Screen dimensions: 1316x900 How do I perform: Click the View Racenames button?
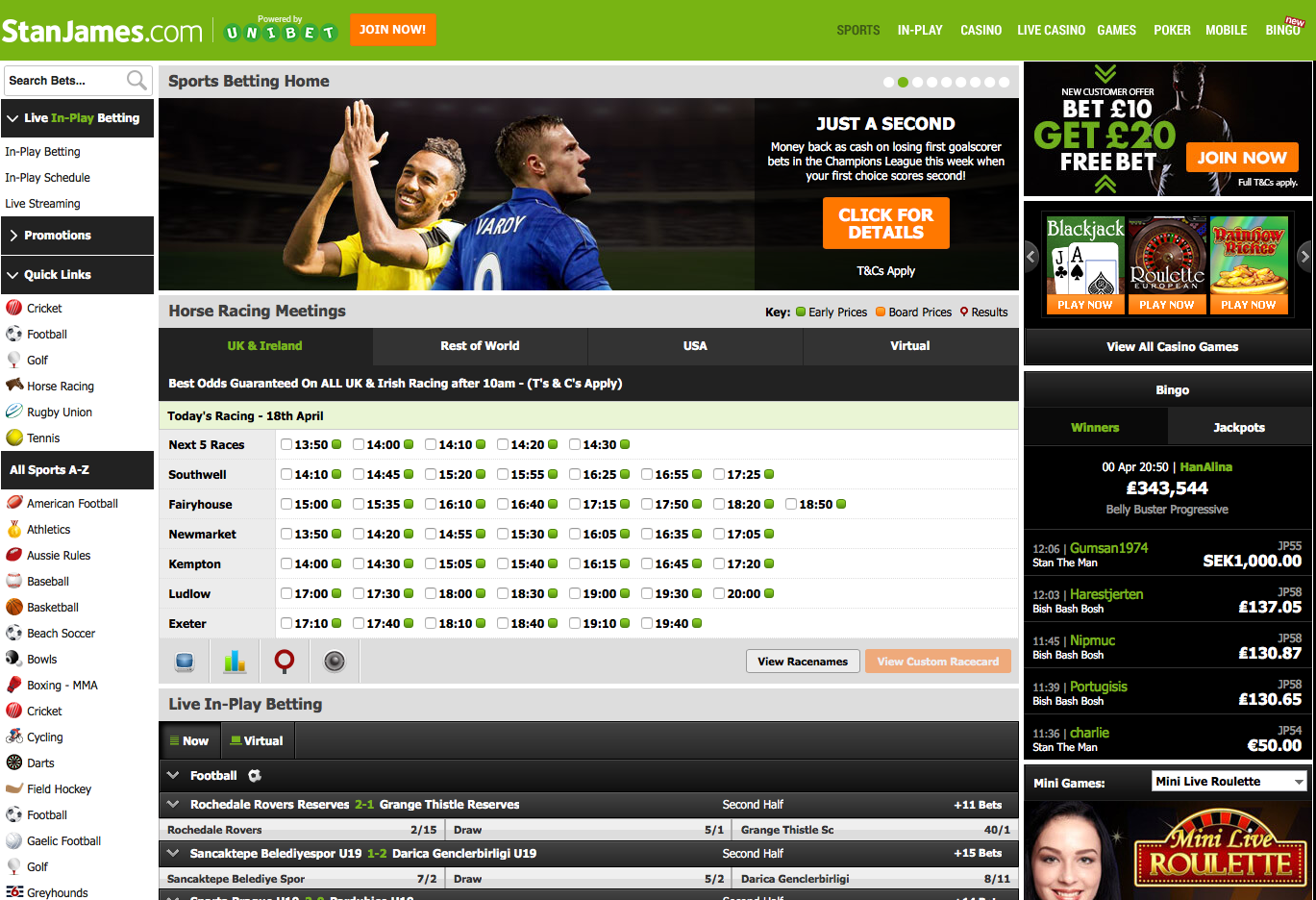coord(803,662)
